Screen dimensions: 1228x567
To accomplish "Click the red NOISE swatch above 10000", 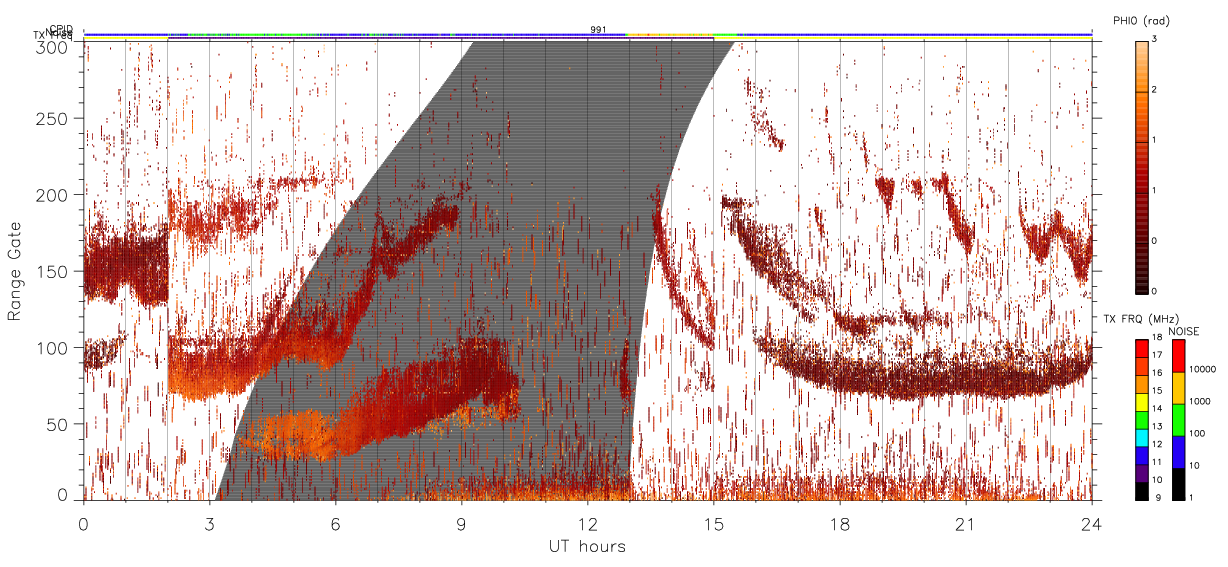I will point(1178,356).
